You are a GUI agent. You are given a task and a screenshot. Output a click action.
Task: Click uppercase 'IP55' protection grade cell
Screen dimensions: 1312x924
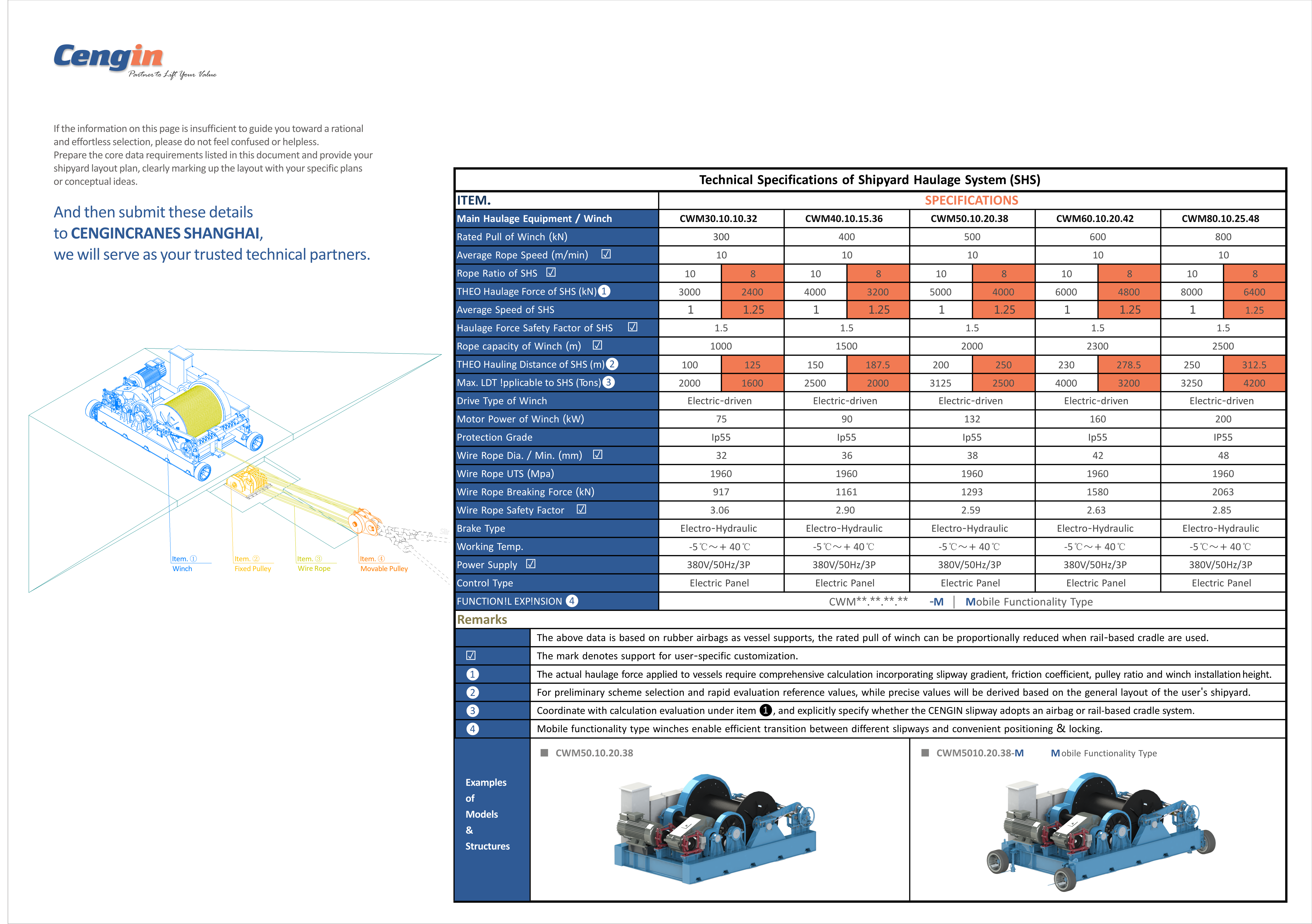1223,437
